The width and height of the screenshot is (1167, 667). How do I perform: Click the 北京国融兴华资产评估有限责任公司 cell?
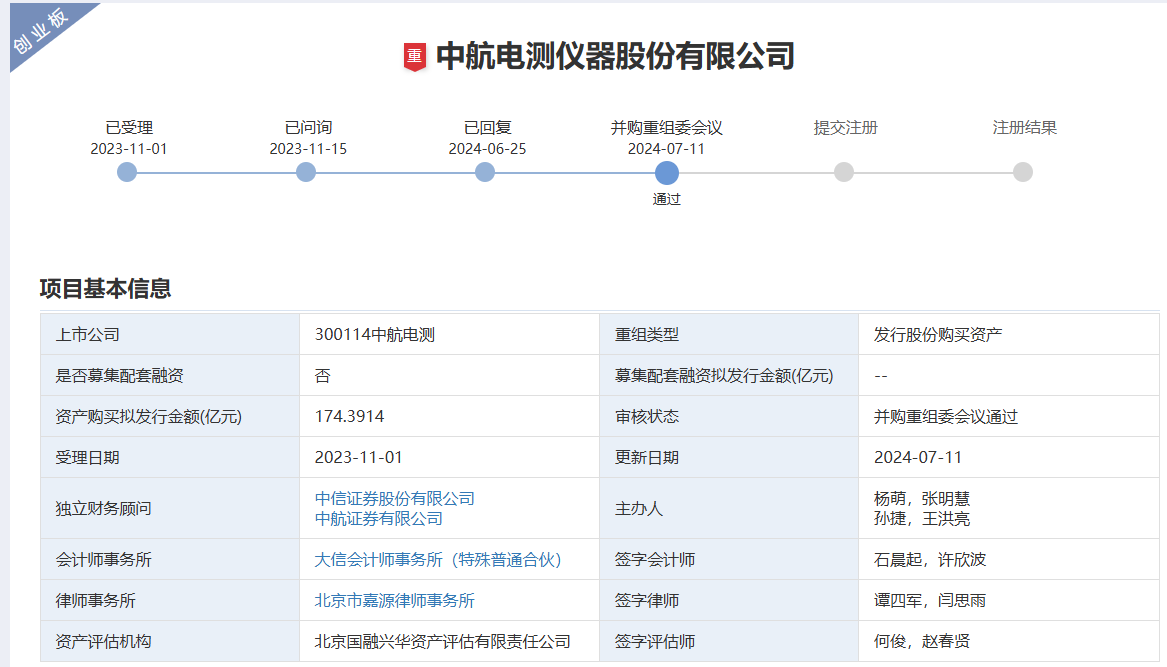pyautogui.click(x=443, y=642)
